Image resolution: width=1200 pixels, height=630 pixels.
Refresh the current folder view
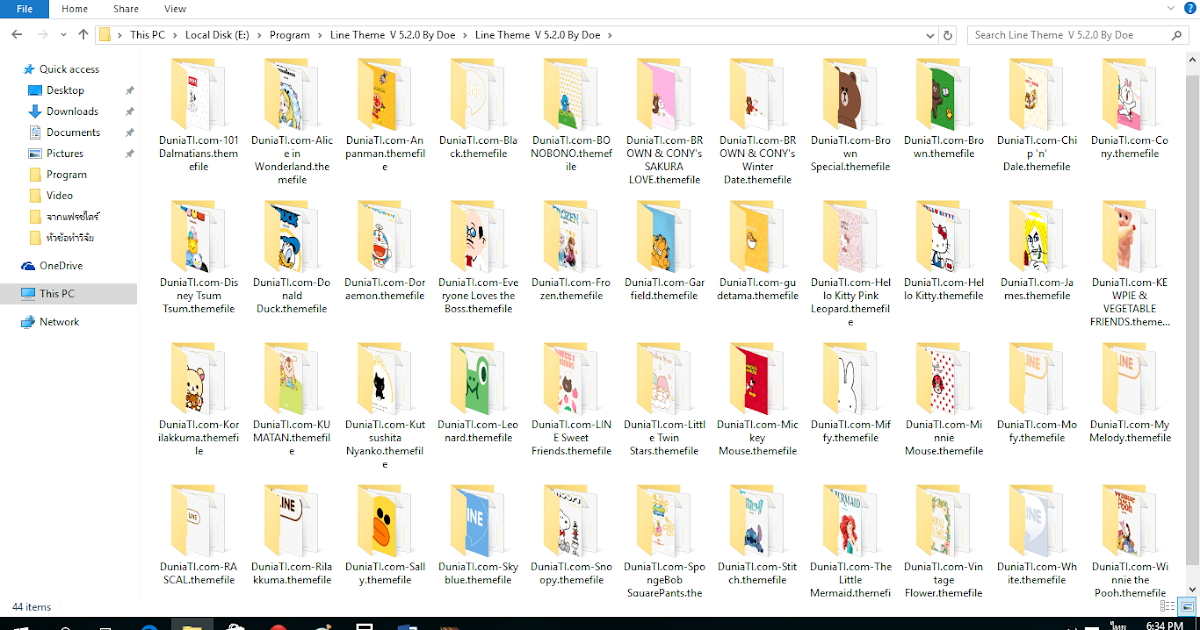(948, 35)
